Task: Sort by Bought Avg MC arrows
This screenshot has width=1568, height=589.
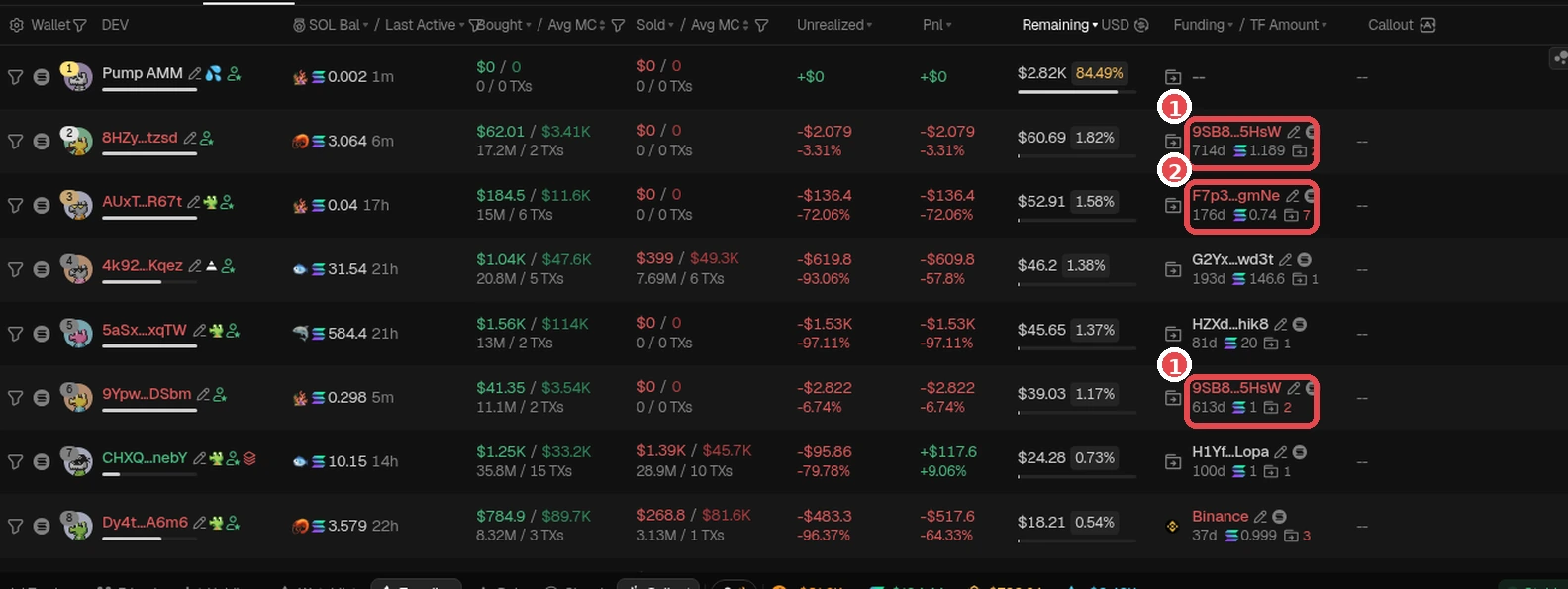Action: click(602, 25)
